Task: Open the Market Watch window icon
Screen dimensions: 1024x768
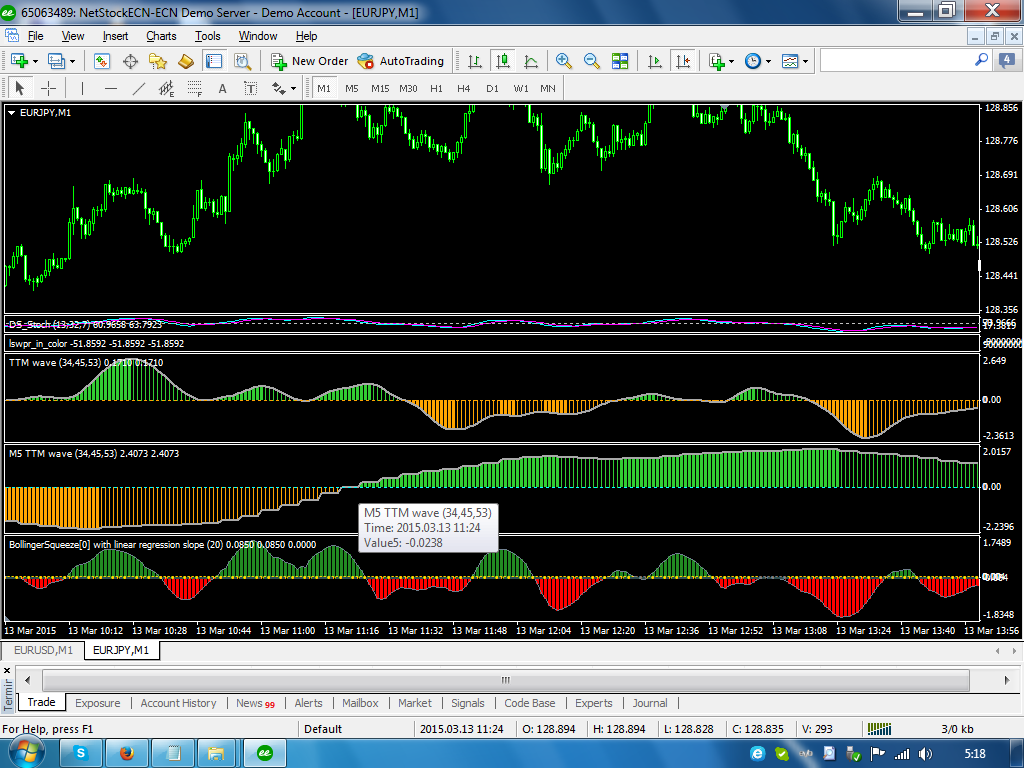Action: tap(102, 61)
